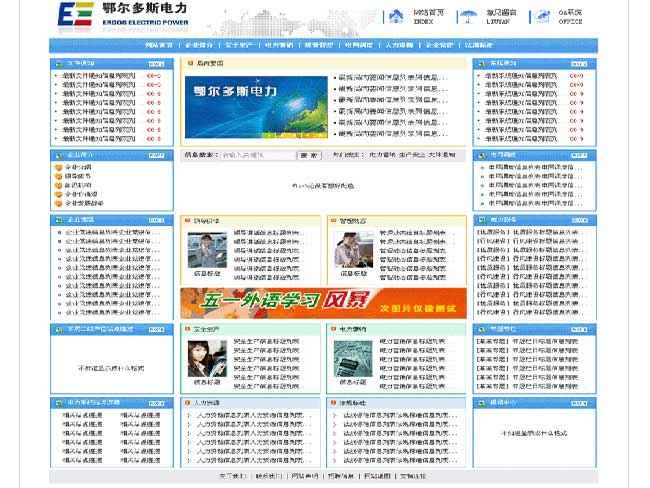
Task: Open 安全生产 in the navigation bar
Action: click(x=236, y=45)
